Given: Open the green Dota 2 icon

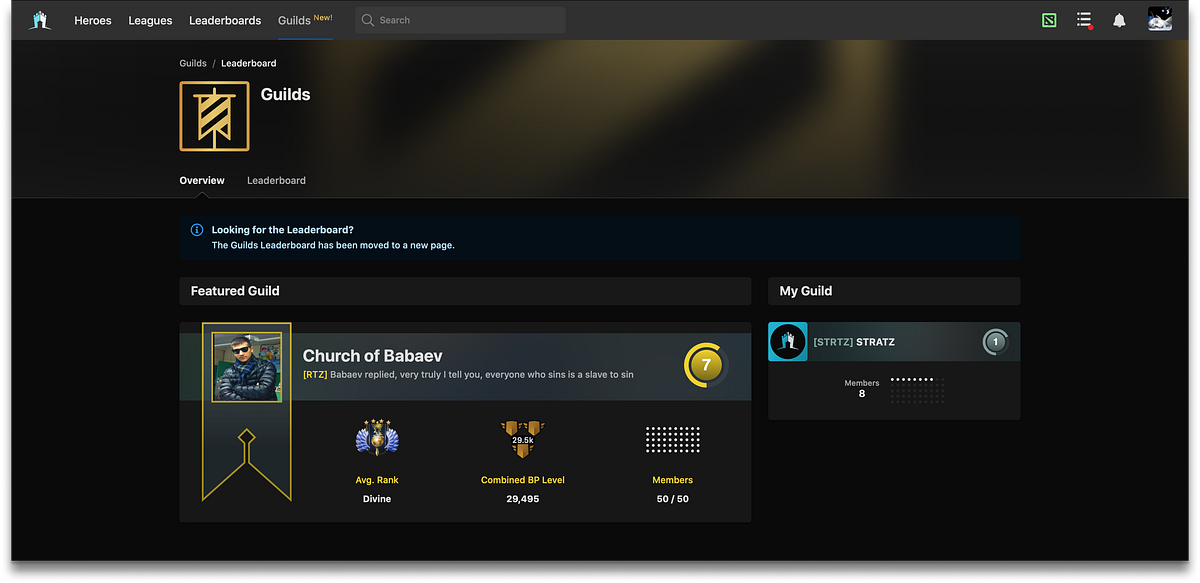Looking at the screenshot, I should pos(1048,20).
